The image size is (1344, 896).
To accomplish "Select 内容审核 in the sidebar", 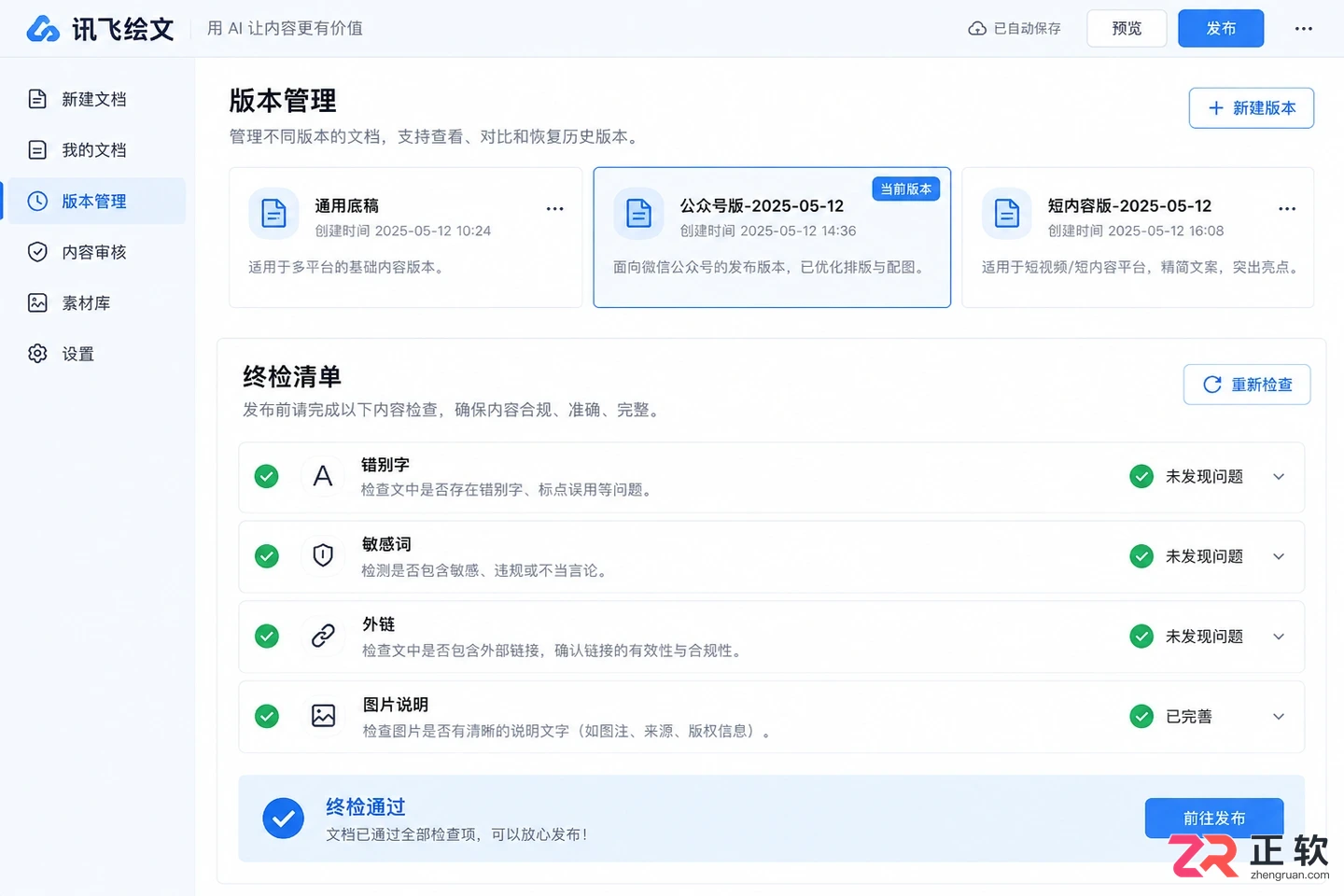I will pyautogui.click(x=97, y=252).
